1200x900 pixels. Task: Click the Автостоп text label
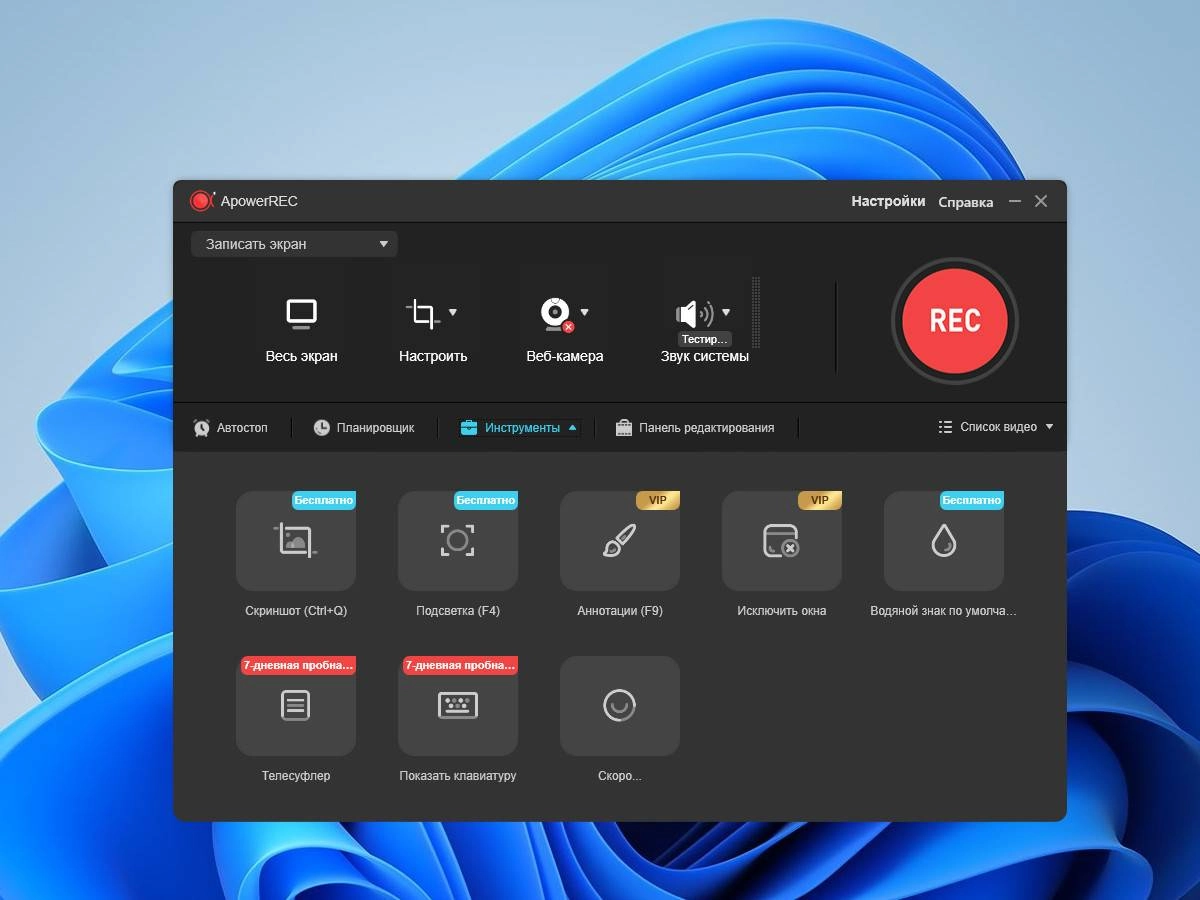242,428
